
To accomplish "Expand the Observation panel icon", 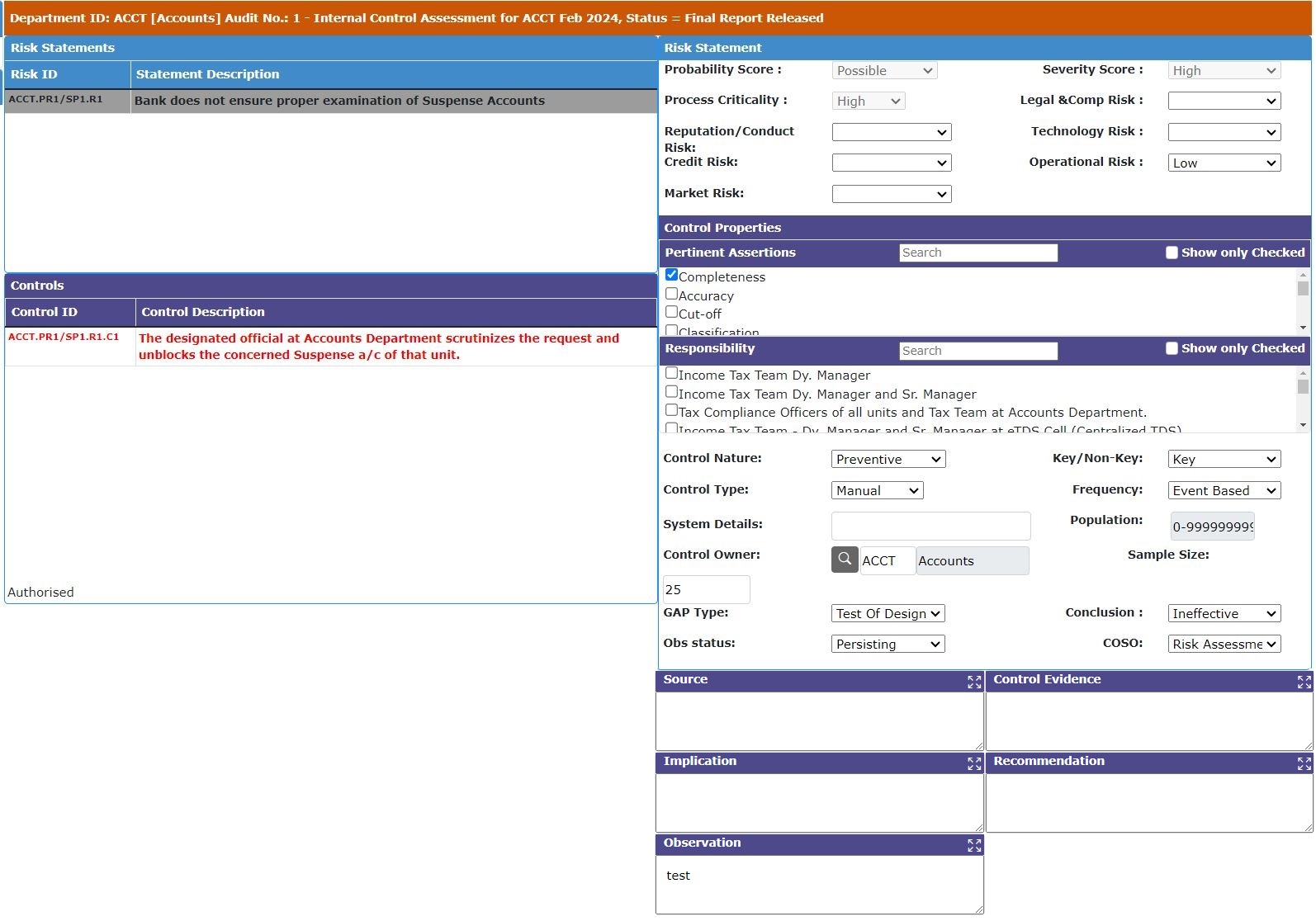I will pyautogui.click(x=974, y=845).
